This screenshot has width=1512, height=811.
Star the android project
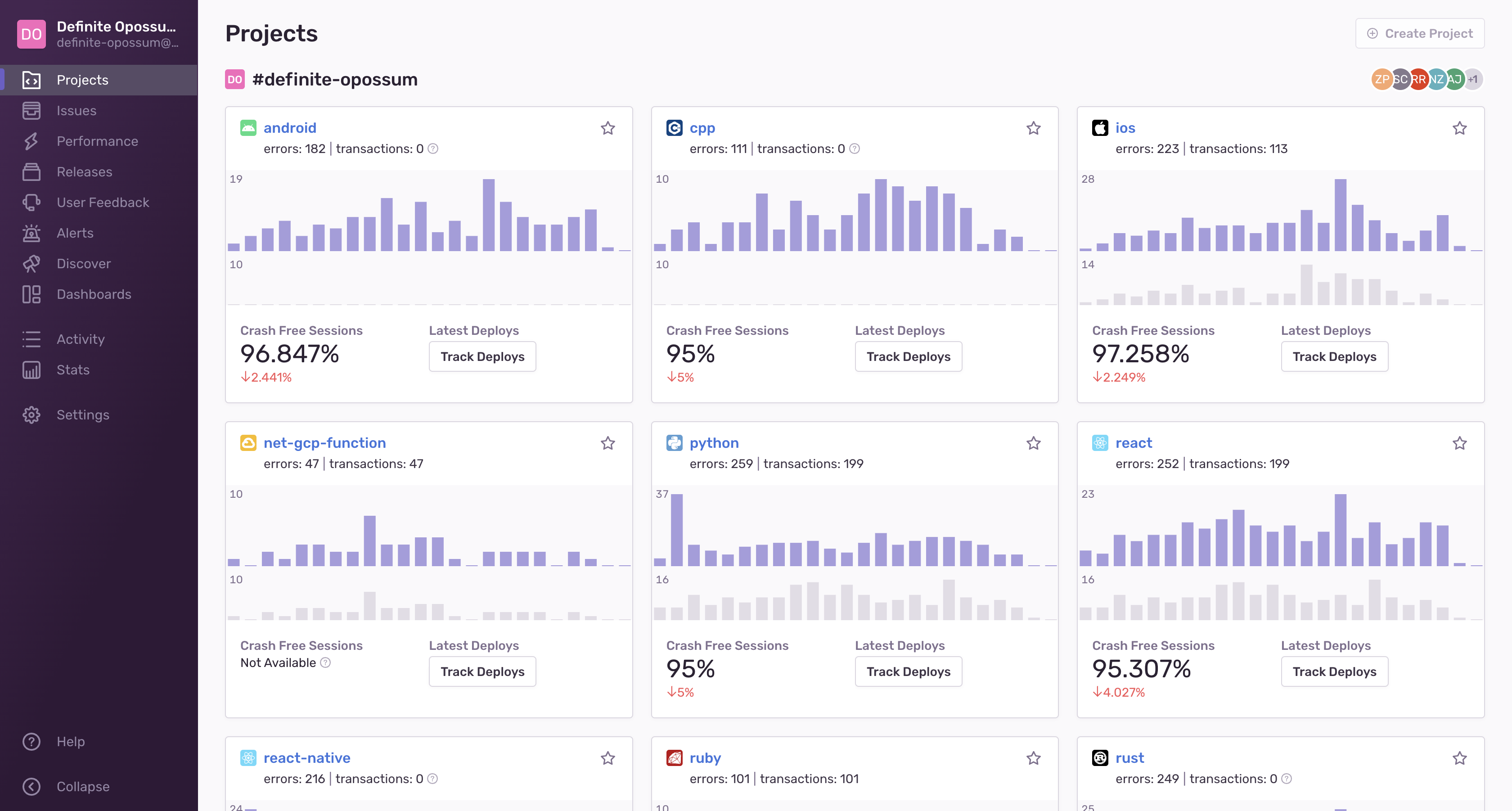pos(607,128)
